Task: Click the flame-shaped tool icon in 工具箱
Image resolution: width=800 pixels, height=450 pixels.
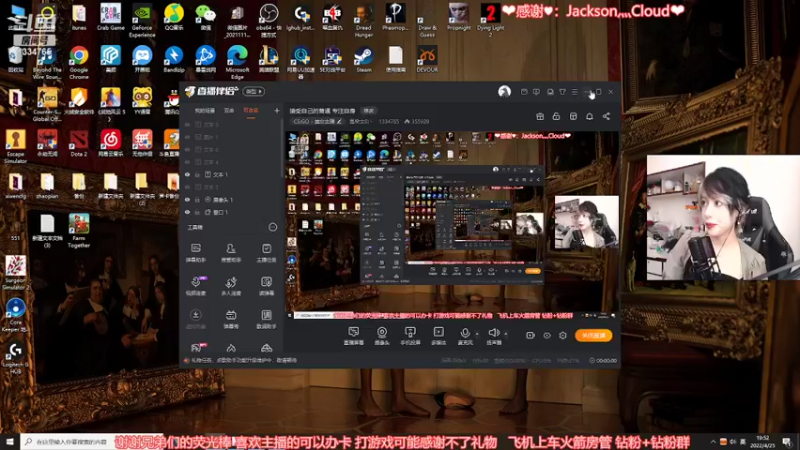Action: [231, 348]
